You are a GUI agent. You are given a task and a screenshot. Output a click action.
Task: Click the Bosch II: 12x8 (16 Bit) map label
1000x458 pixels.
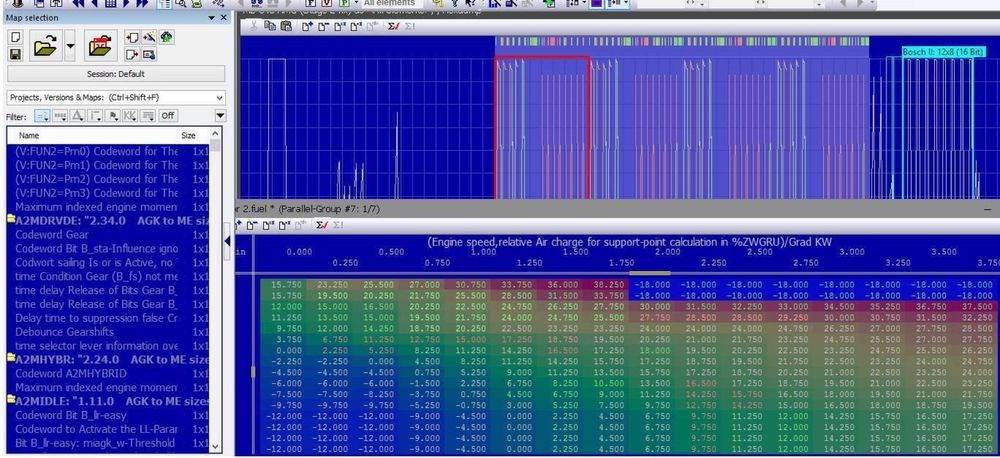(x=943, y=51)
